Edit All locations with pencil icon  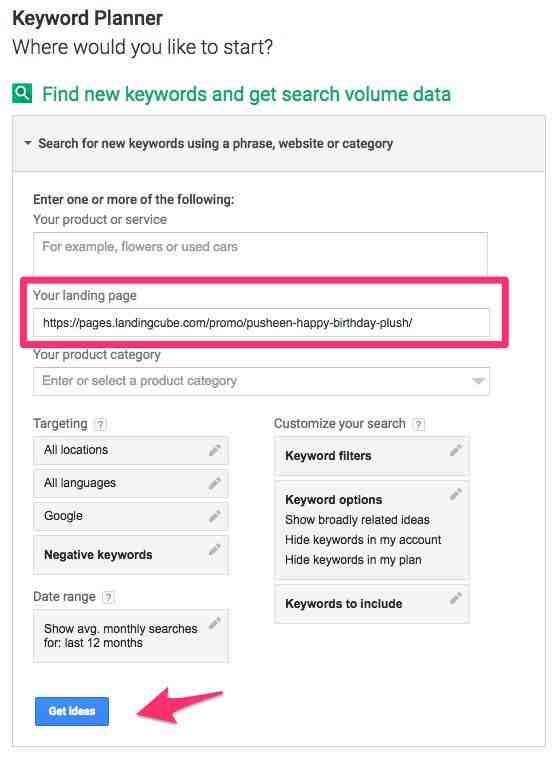pyautogui.click(x=215, y=450)
